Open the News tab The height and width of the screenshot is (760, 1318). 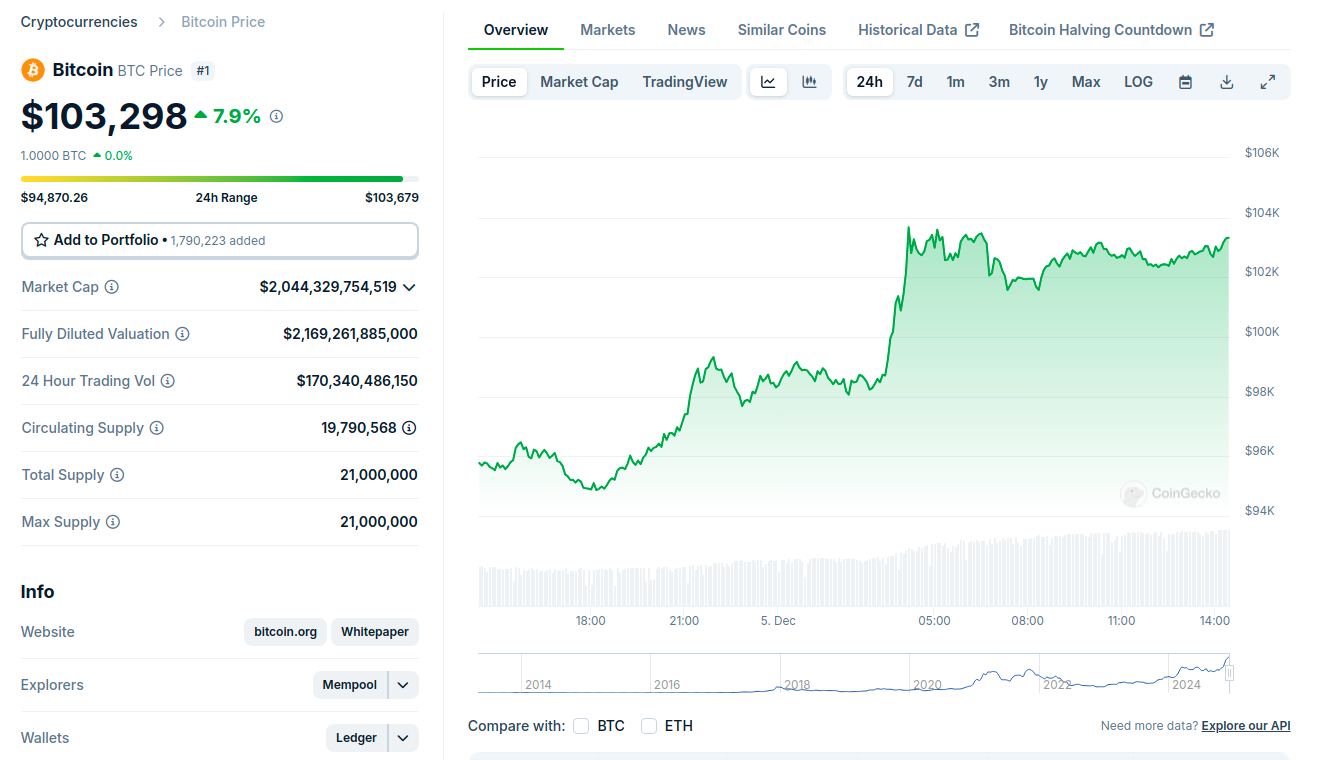[x=687, y=30]
